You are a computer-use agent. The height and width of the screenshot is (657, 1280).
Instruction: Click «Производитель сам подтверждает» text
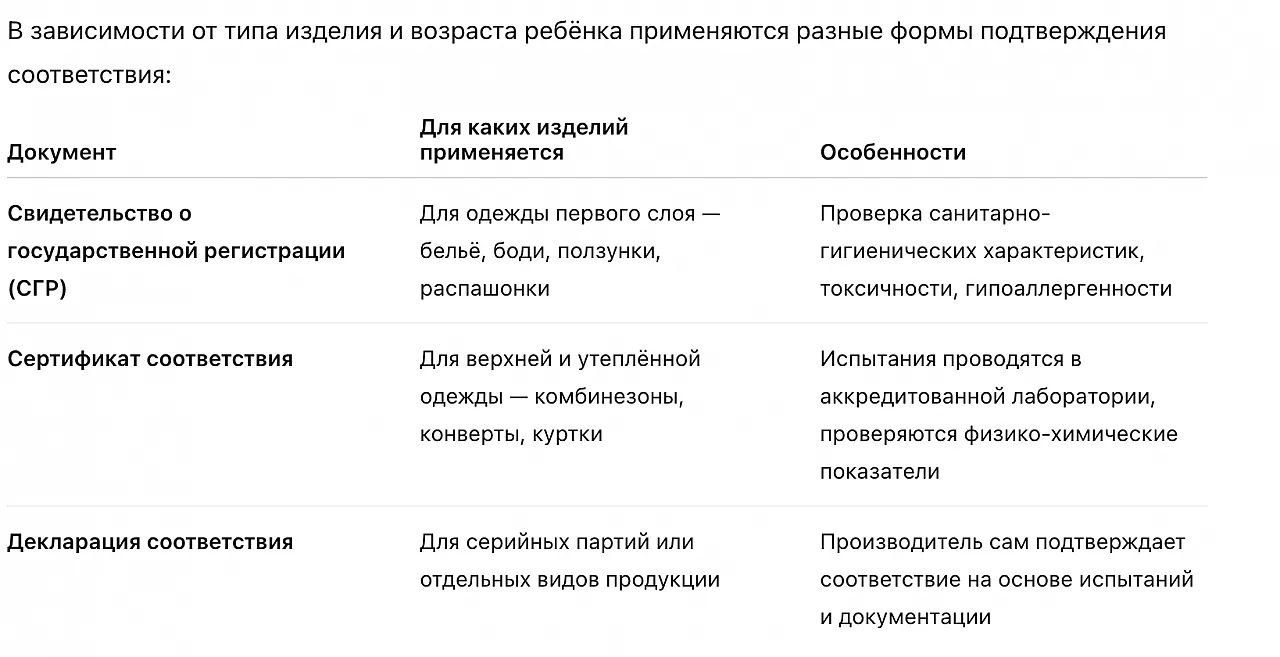point(1002,542)
